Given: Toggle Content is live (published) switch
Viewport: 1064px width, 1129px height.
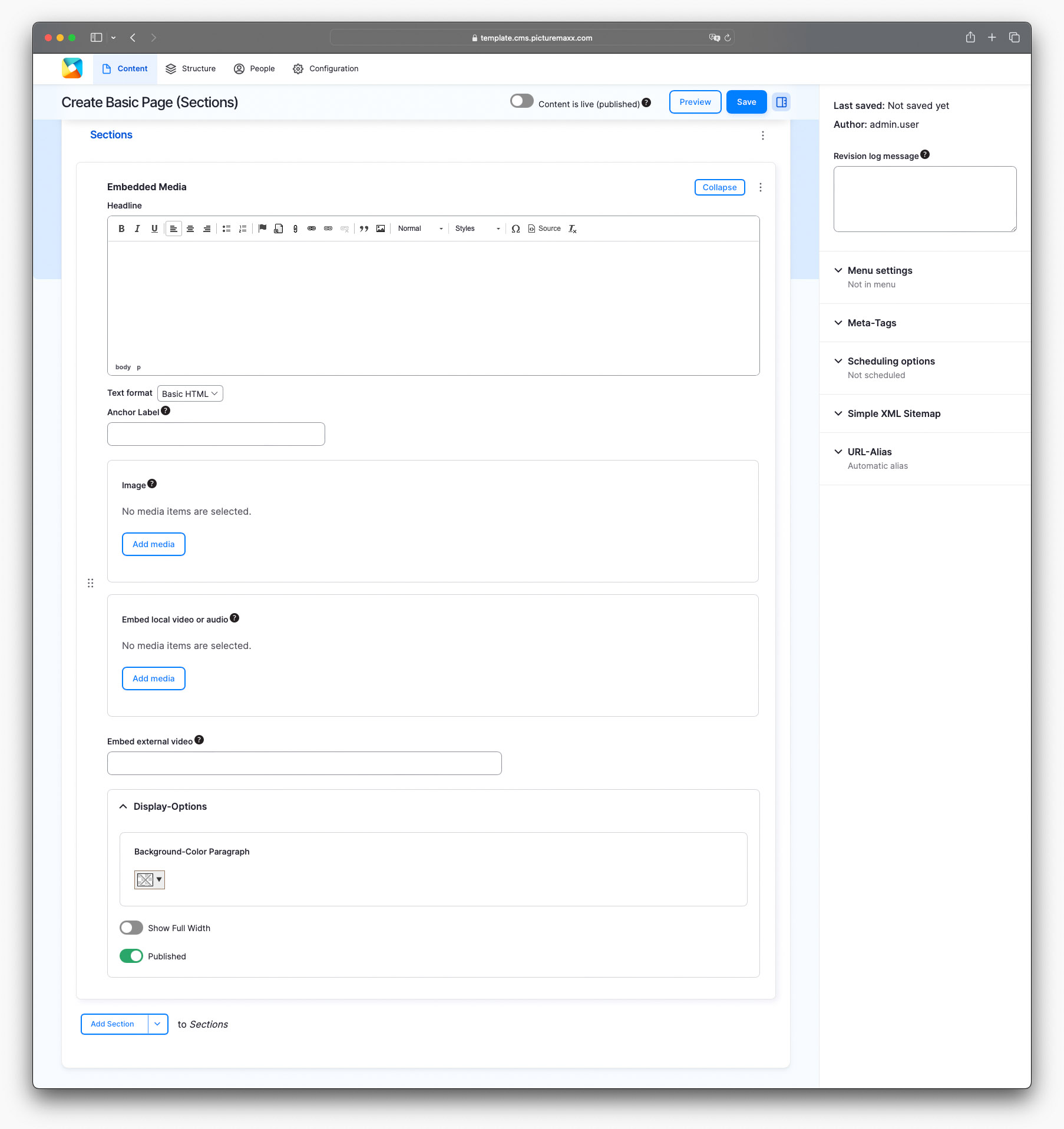Looking at the screenshot, I should [x=521, y=101].
